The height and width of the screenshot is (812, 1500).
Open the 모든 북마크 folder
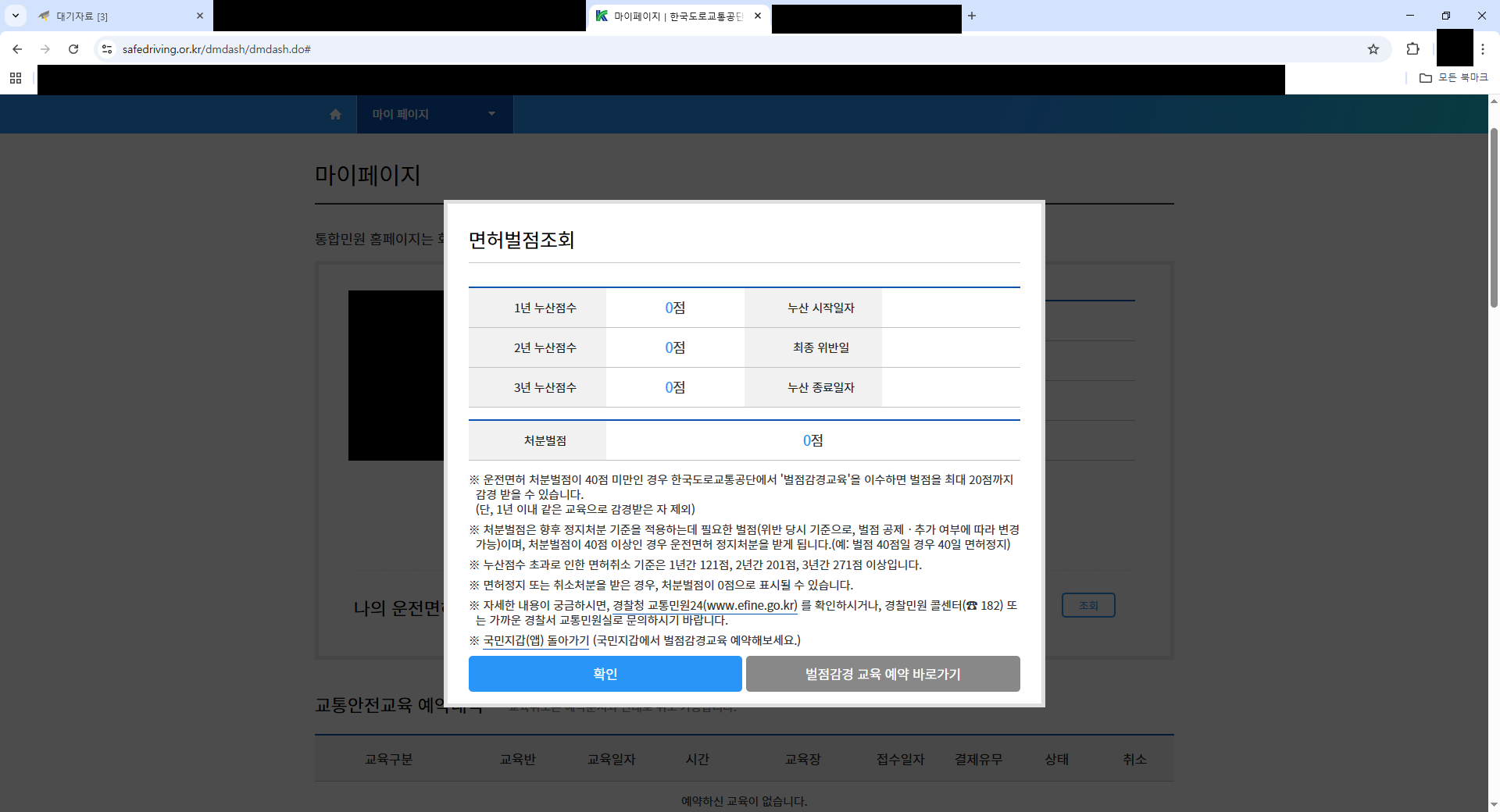[x=1454, y=78]
